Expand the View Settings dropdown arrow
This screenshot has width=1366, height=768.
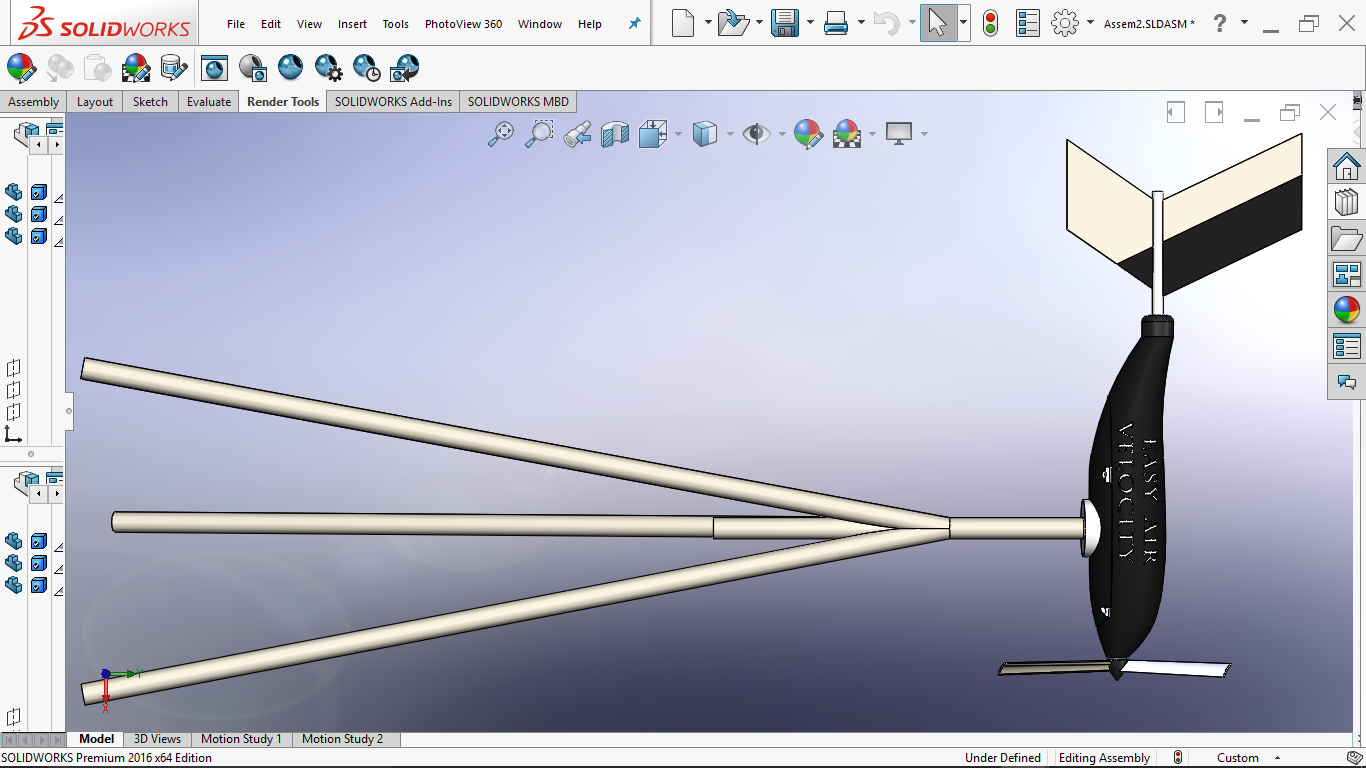point(924,134)
